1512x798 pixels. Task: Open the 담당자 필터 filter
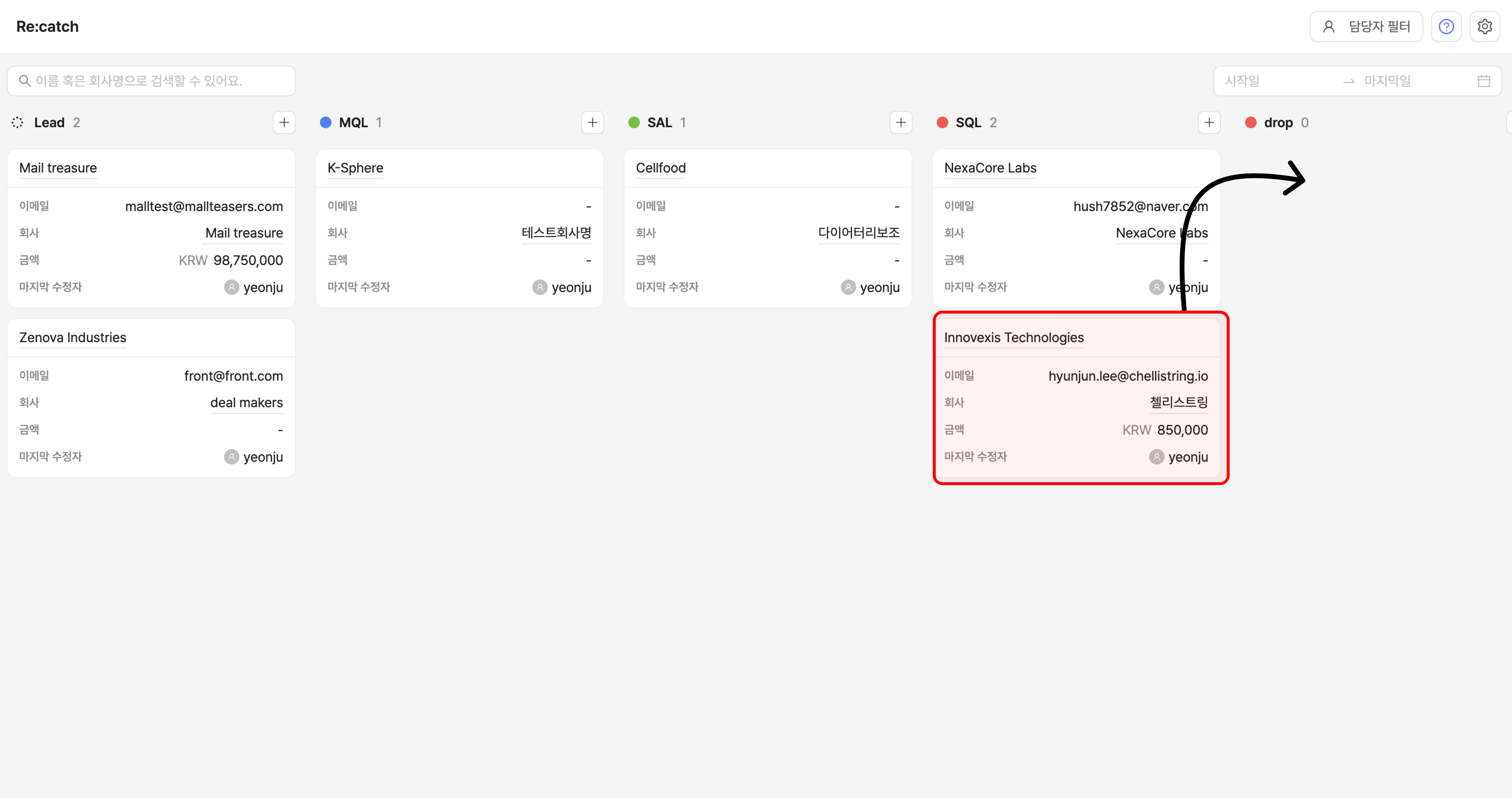(1366, 26)
